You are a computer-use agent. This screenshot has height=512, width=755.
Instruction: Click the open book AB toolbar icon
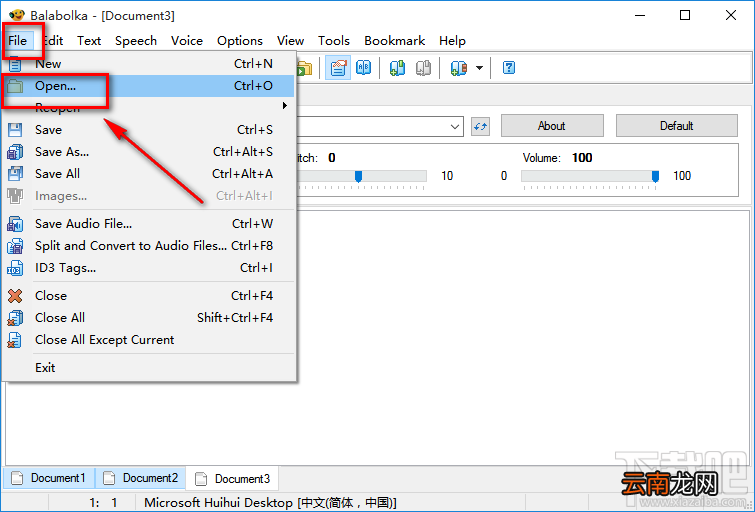(x=364, y=68)
